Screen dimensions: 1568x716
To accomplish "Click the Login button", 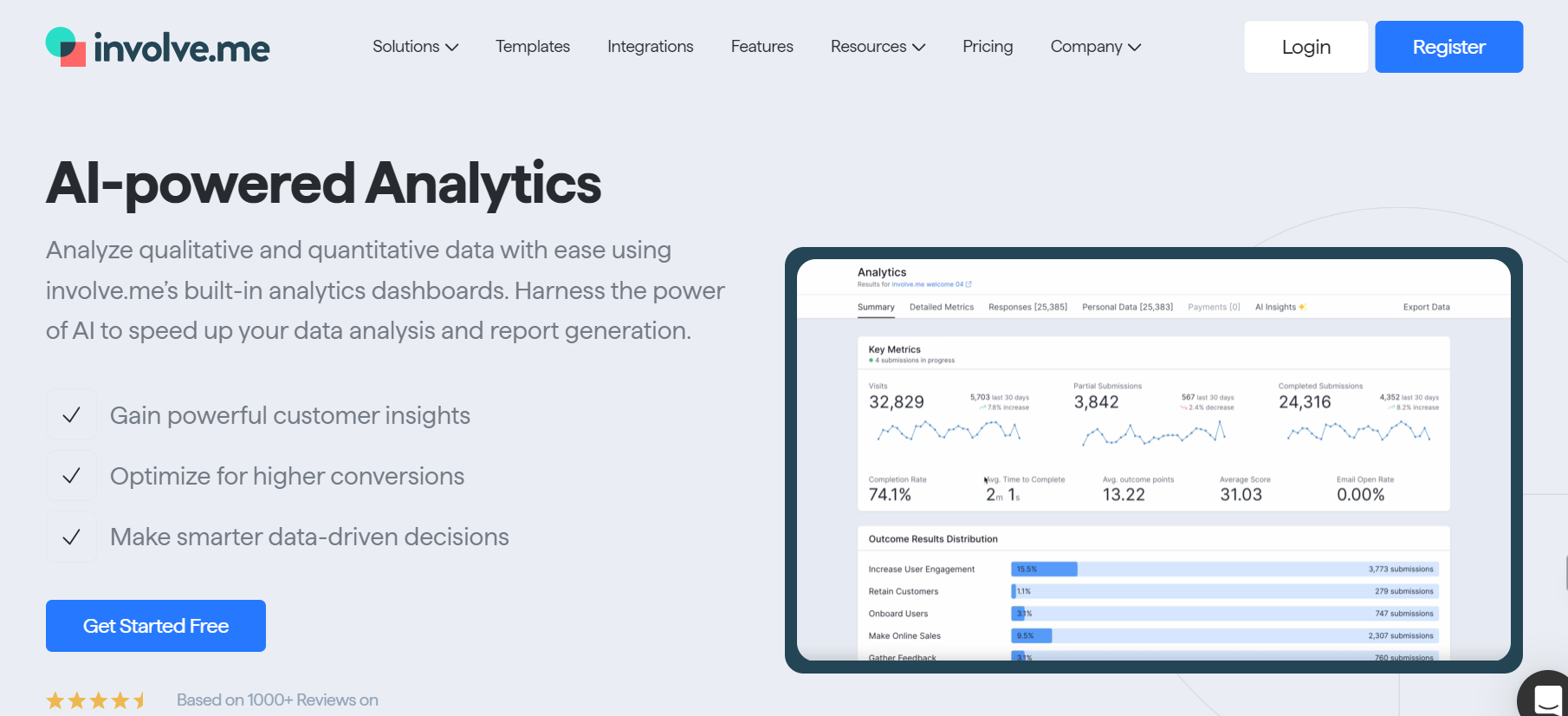I will pos(1306,47).
